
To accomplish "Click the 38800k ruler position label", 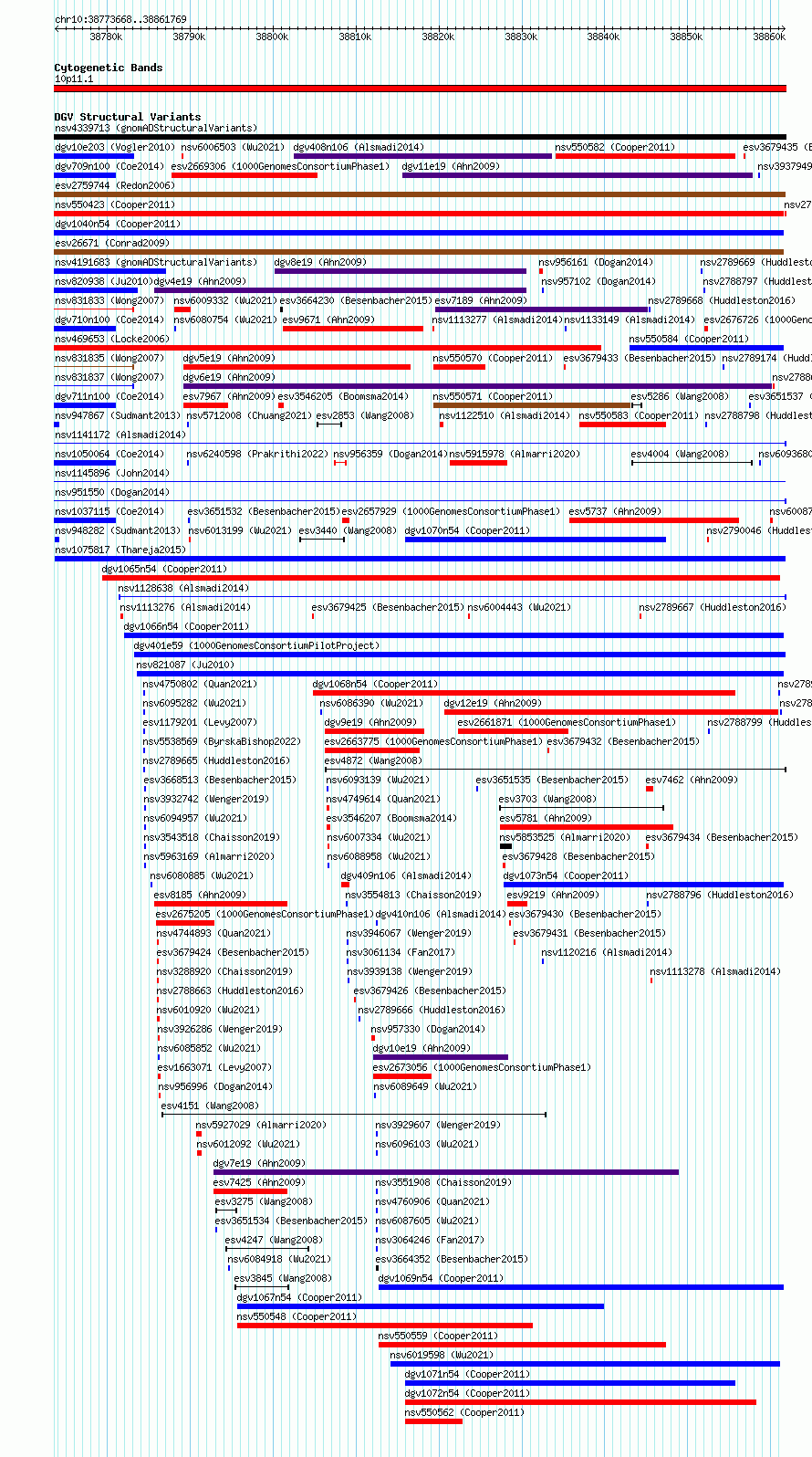I will (x=272, y=37).
